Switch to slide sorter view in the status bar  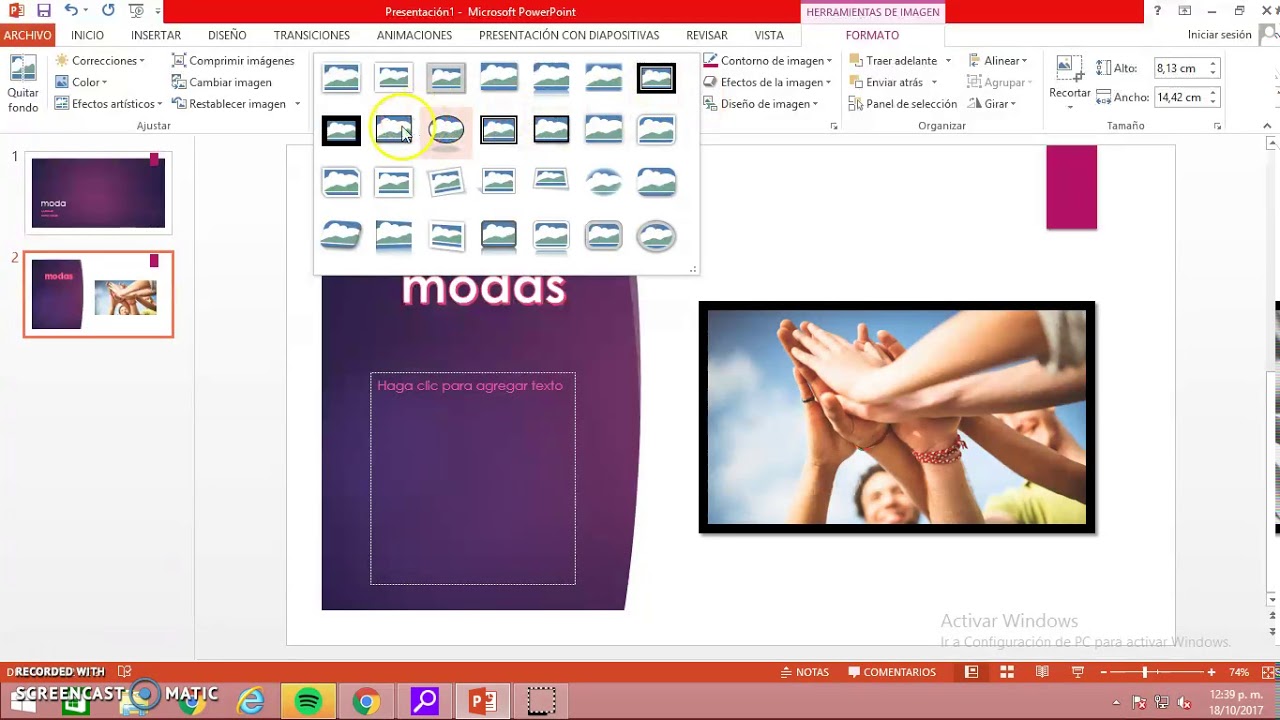click(1007, 672)
